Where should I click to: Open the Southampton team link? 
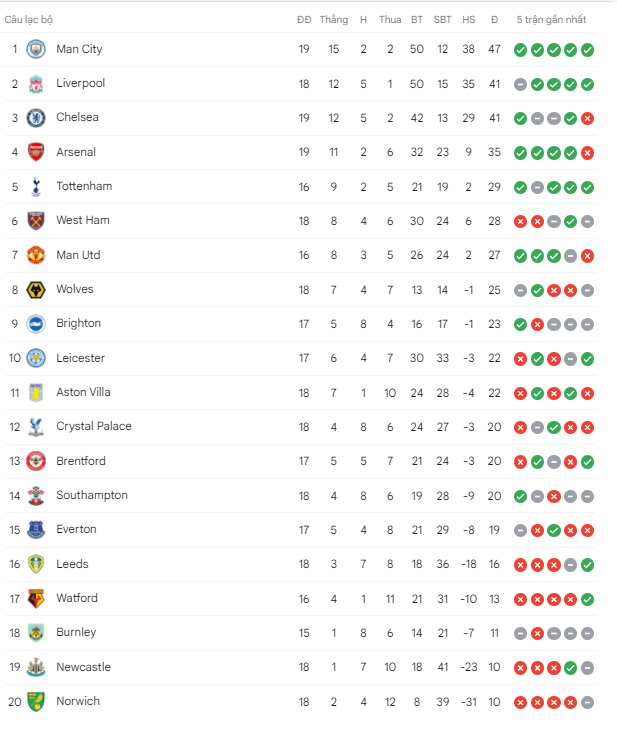pyautogui.click(x=92, y=495)
